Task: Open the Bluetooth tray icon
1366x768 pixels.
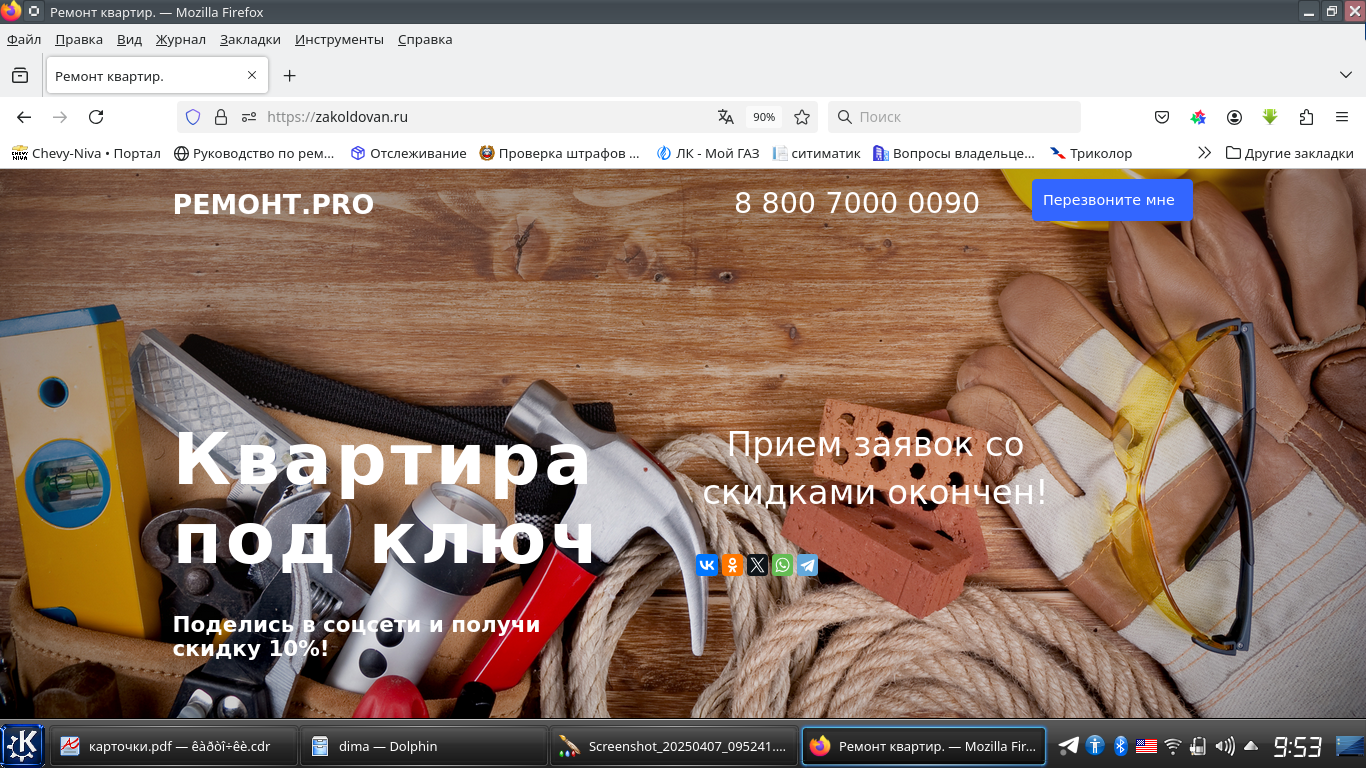Action: pyautogui.click(x=1121, y=746)
